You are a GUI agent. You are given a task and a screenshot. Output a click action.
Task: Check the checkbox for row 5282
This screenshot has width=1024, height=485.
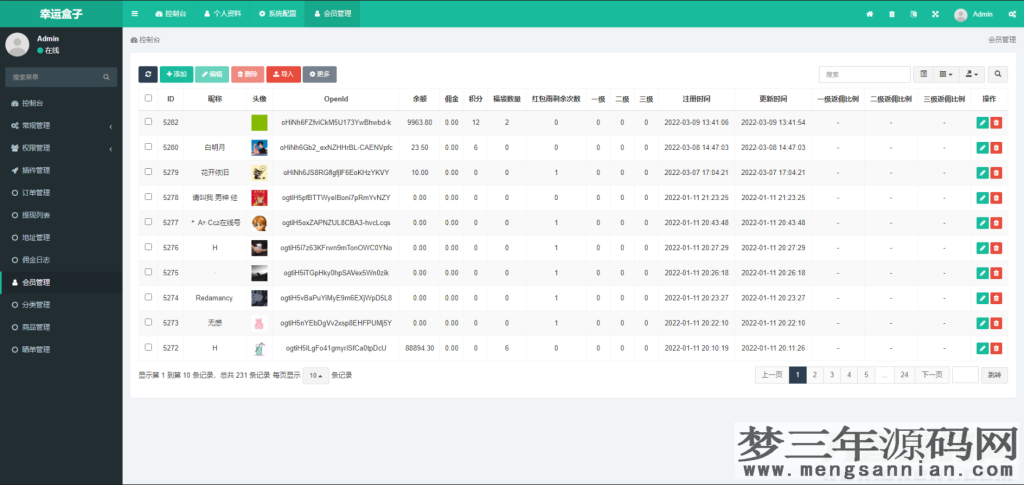pos(148,121)
